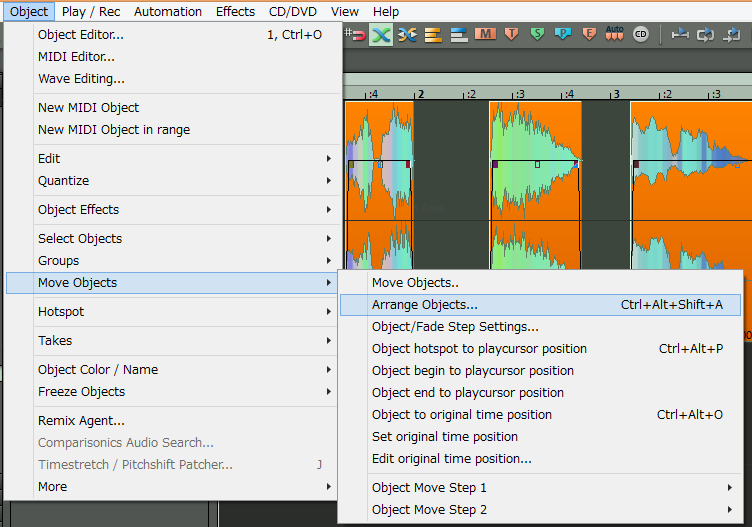Choose Edit original time position...

click(540, 459)
